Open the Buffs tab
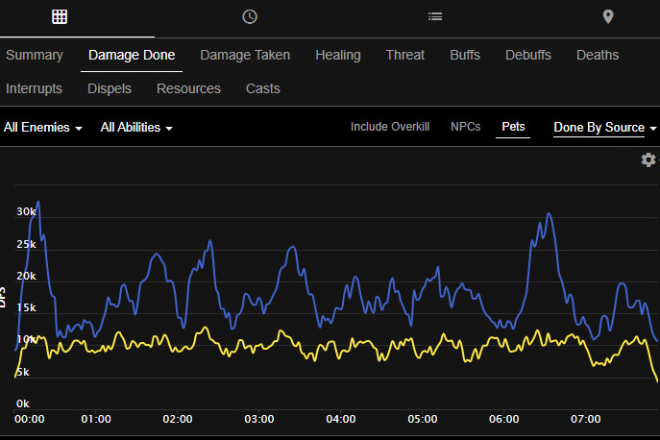Viewport: 660px width, 440px height. pos(465,55)
